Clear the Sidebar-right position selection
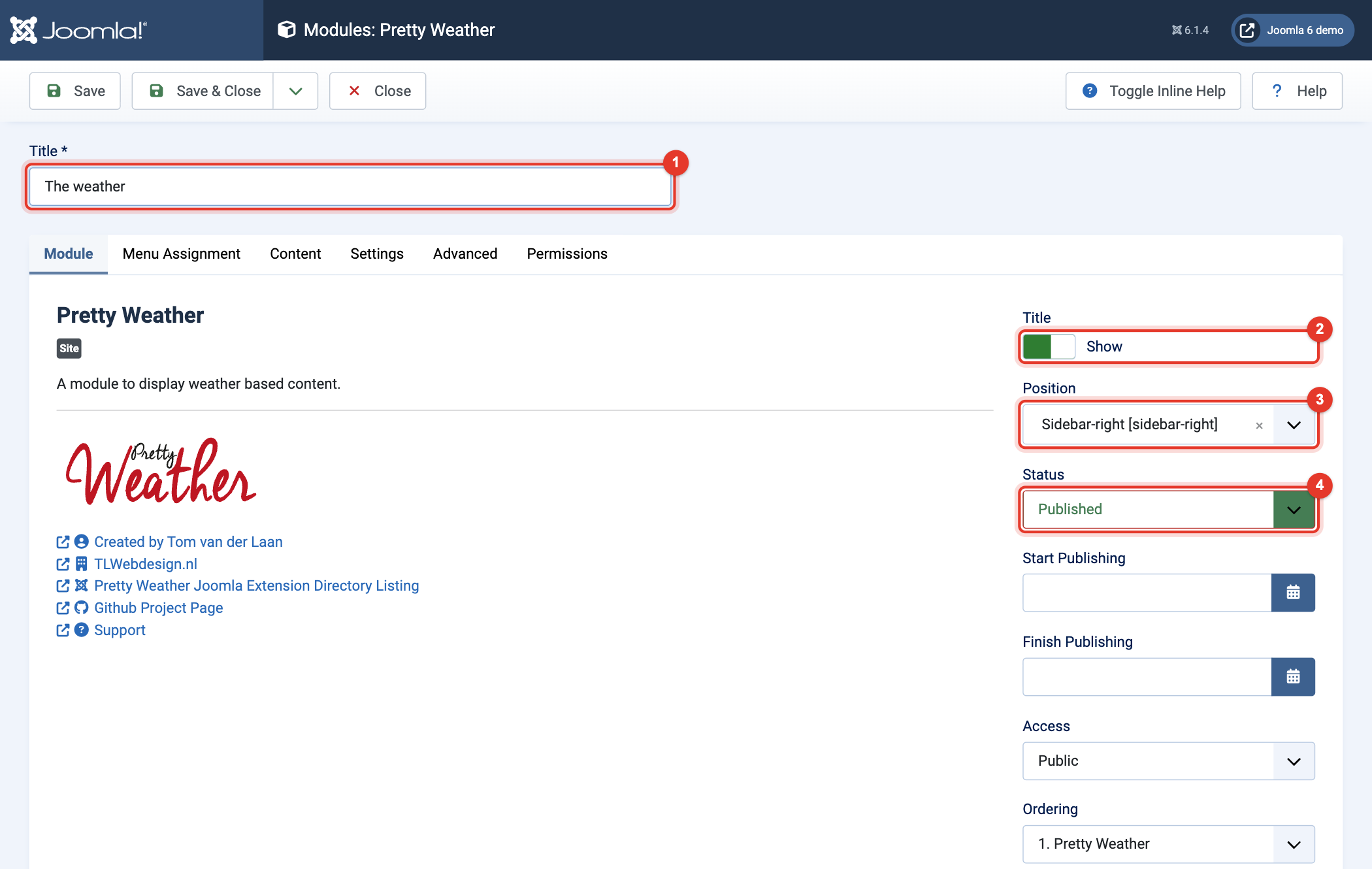1372x869 pixels. (1259, 425)
